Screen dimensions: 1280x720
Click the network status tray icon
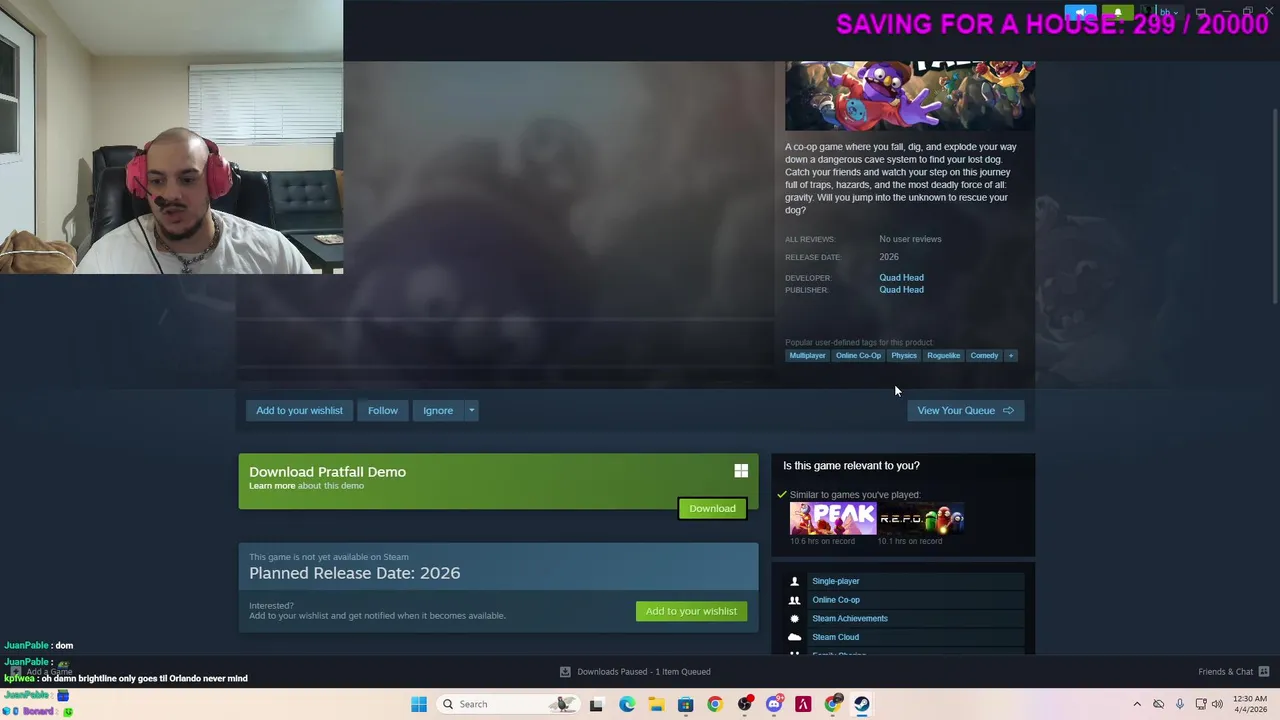coord(1201,704)
